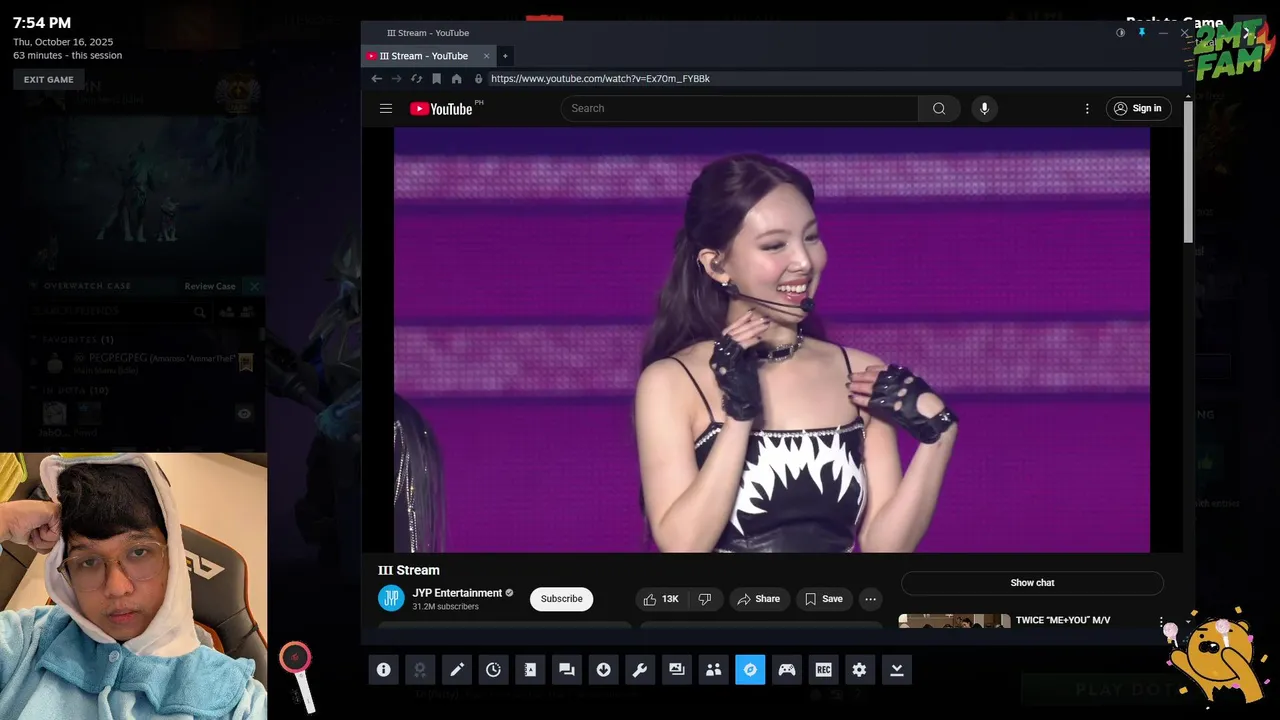Click the '31.2M subscribers' text
Screen dimensions: 1280x720
click(445, 607)
